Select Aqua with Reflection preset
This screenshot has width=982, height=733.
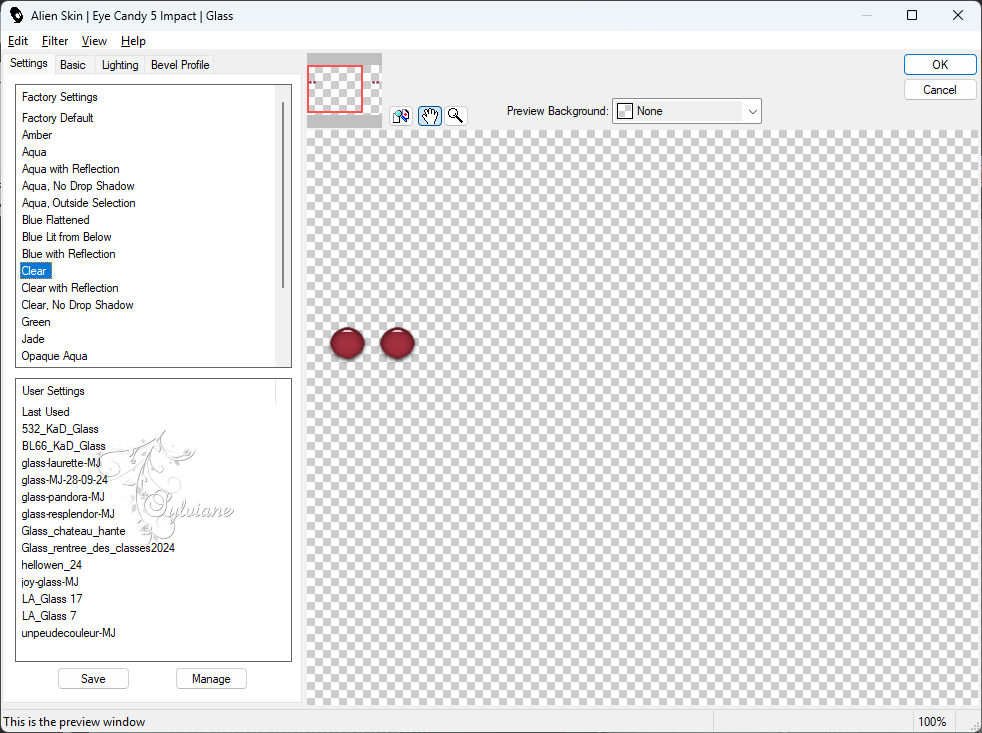[x=70, y=169]
